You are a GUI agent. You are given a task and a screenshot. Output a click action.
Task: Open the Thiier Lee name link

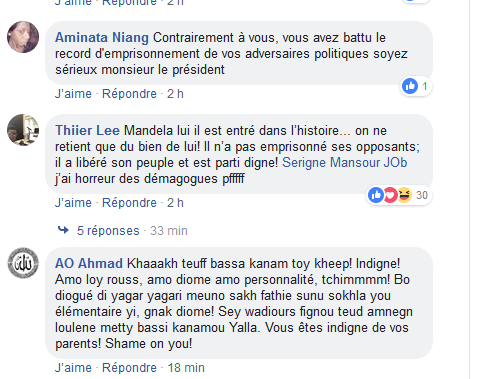point(87,130)
